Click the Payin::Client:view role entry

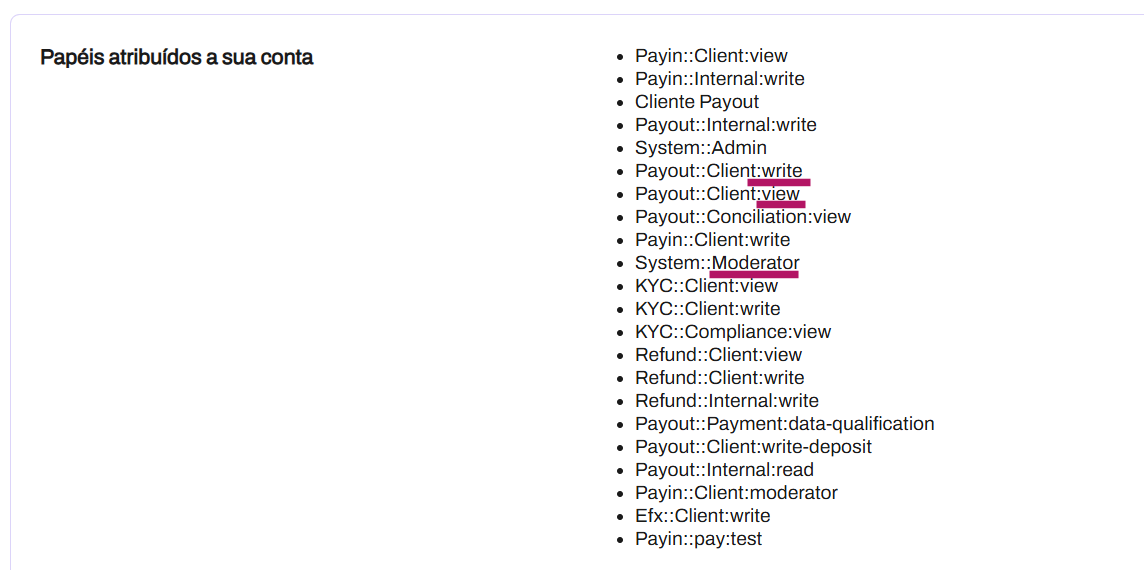coord(711,55)
